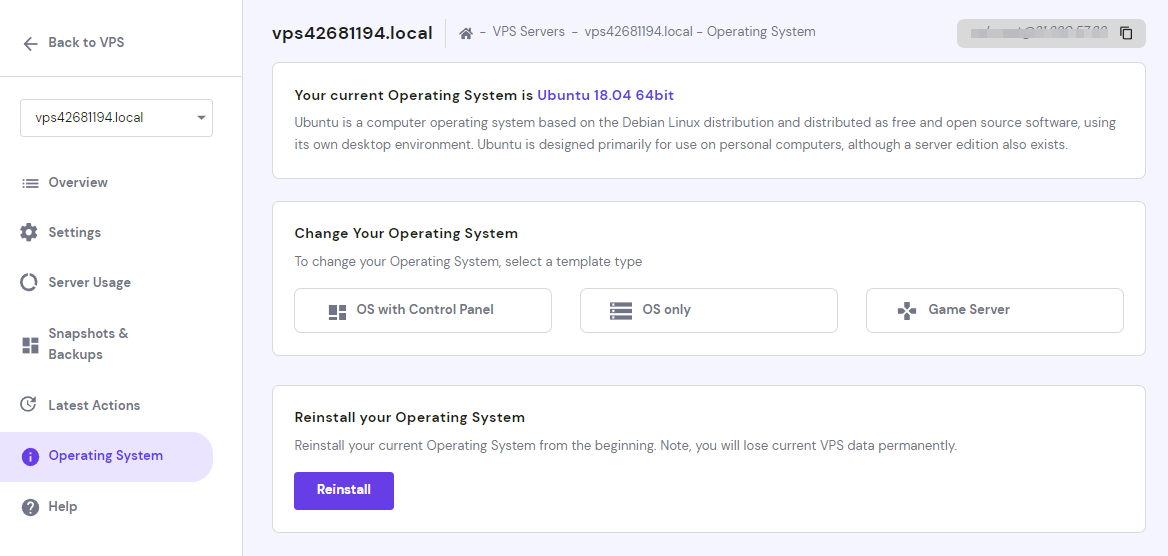Open the vps42681194.local server dropdown

116,118
